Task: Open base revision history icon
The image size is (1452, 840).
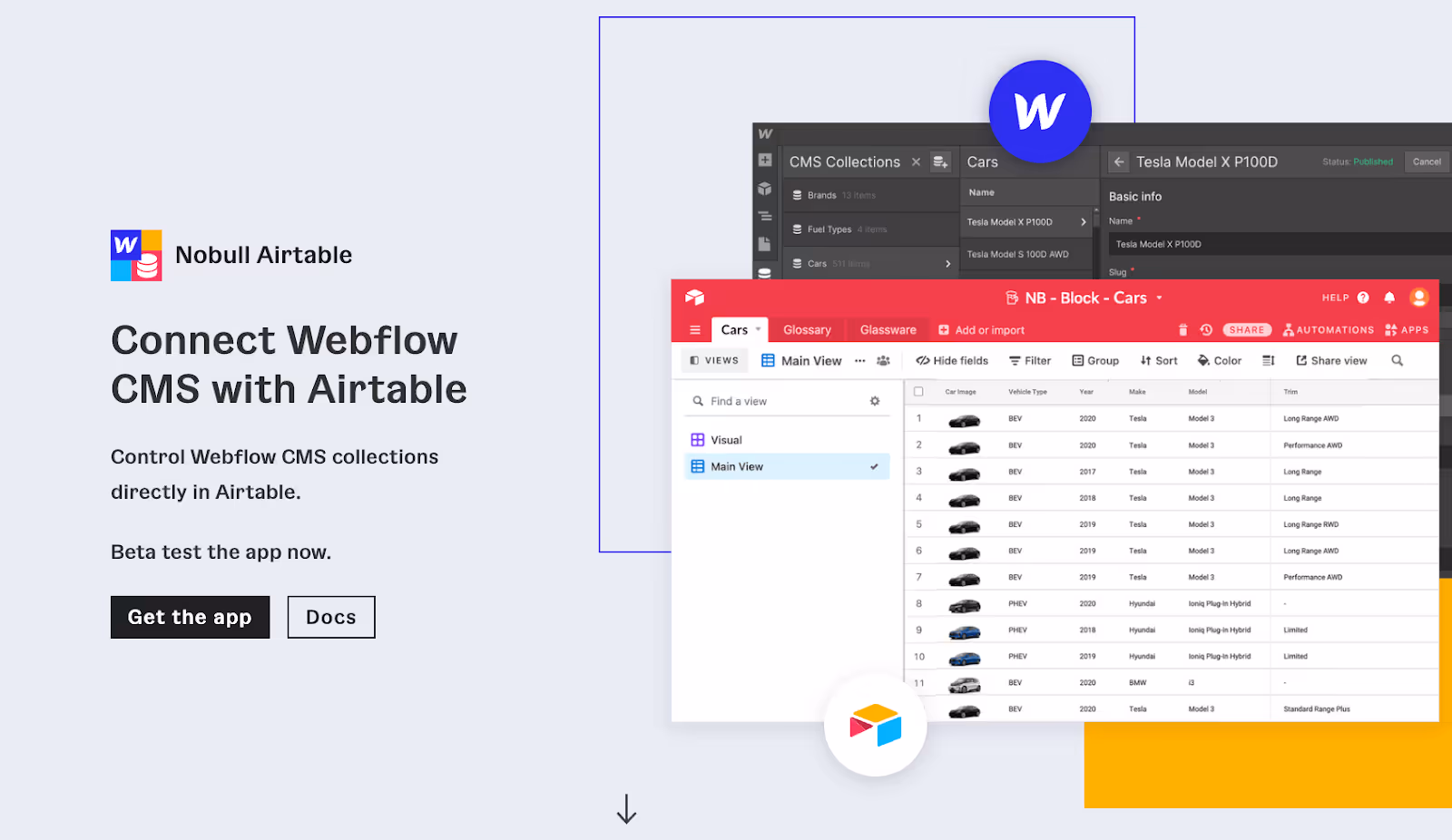Action: point(1206,330)
